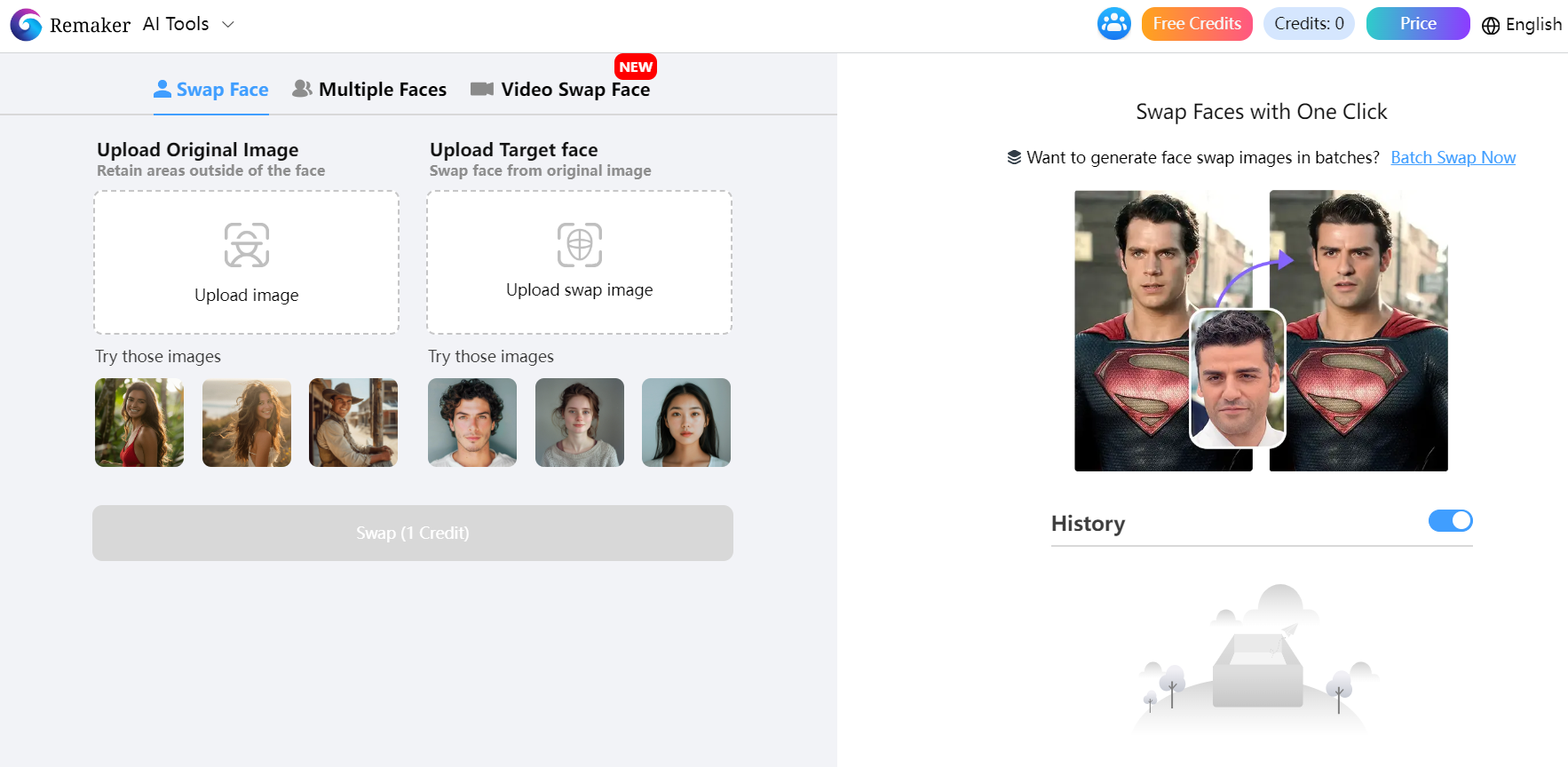Image resolution: width=1568 pixels, height=767 pixels.
Task: Select the cowboy hat man sample
Action: tap(353, 423)
